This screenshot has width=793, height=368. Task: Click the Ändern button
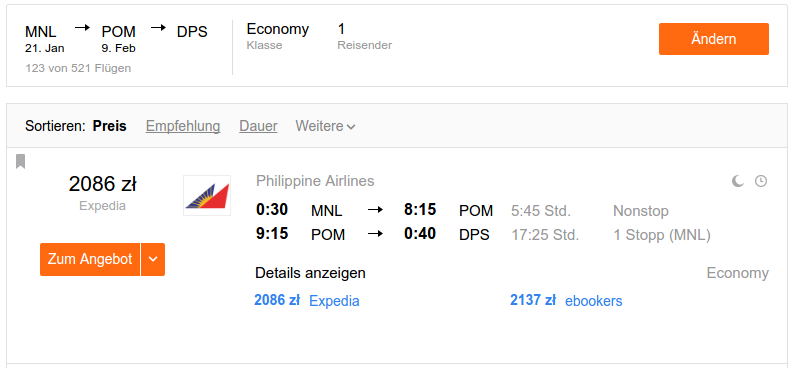(x=714, y=39)
